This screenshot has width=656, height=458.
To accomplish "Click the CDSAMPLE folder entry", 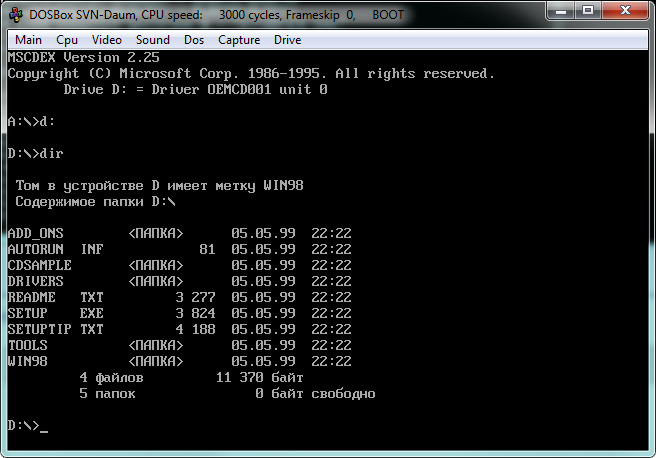I will [x=179, y=265].
